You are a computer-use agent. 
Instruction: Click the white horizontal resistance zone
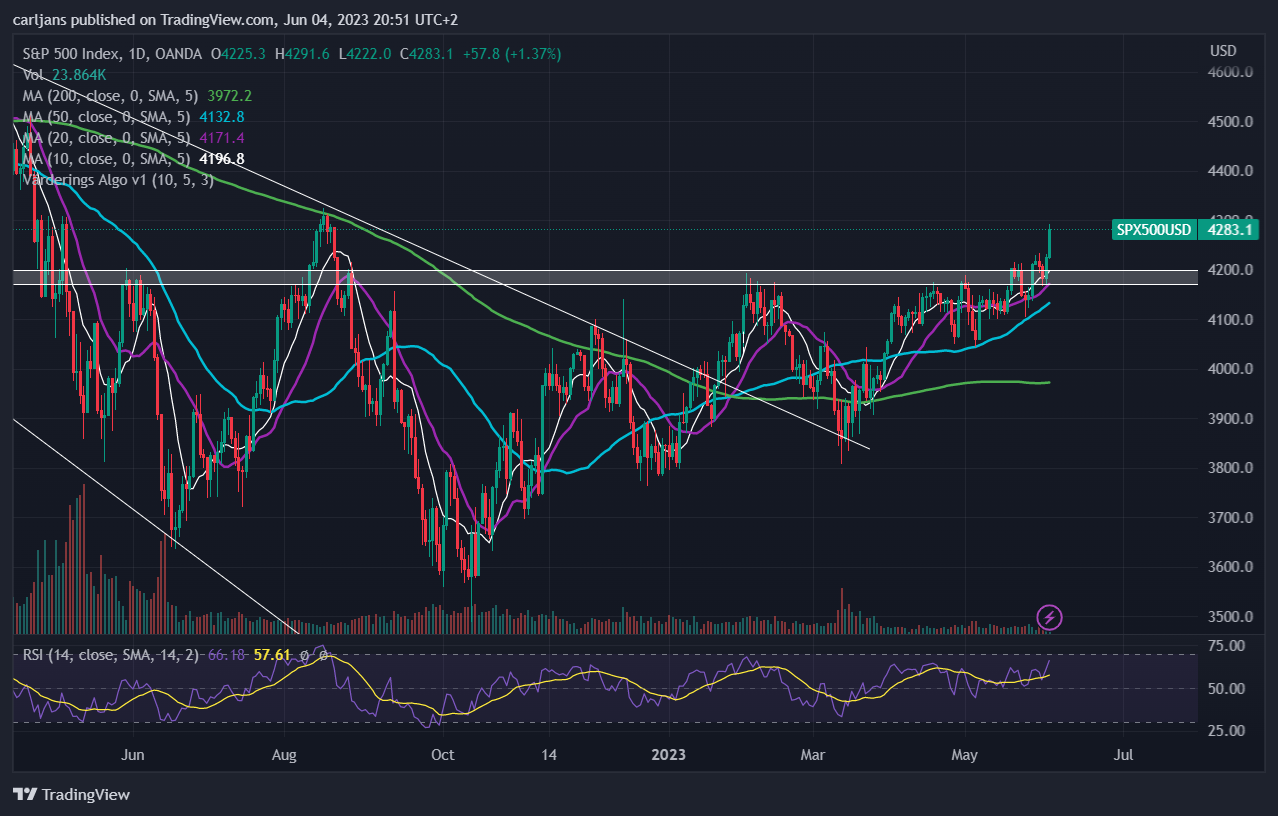605,277
